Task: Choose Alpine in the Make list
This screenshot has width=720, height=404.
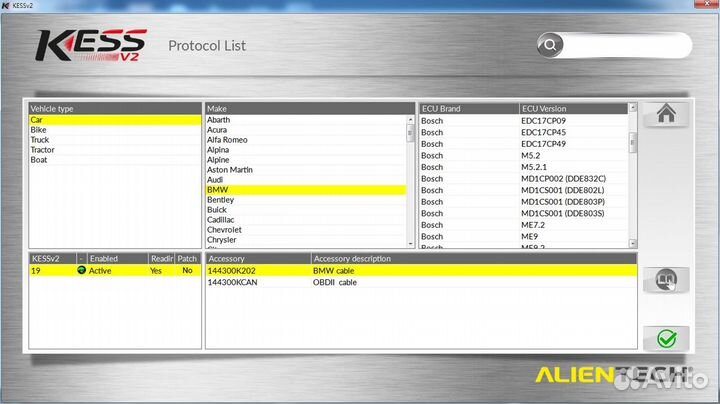Action: (x=306, y=160)
